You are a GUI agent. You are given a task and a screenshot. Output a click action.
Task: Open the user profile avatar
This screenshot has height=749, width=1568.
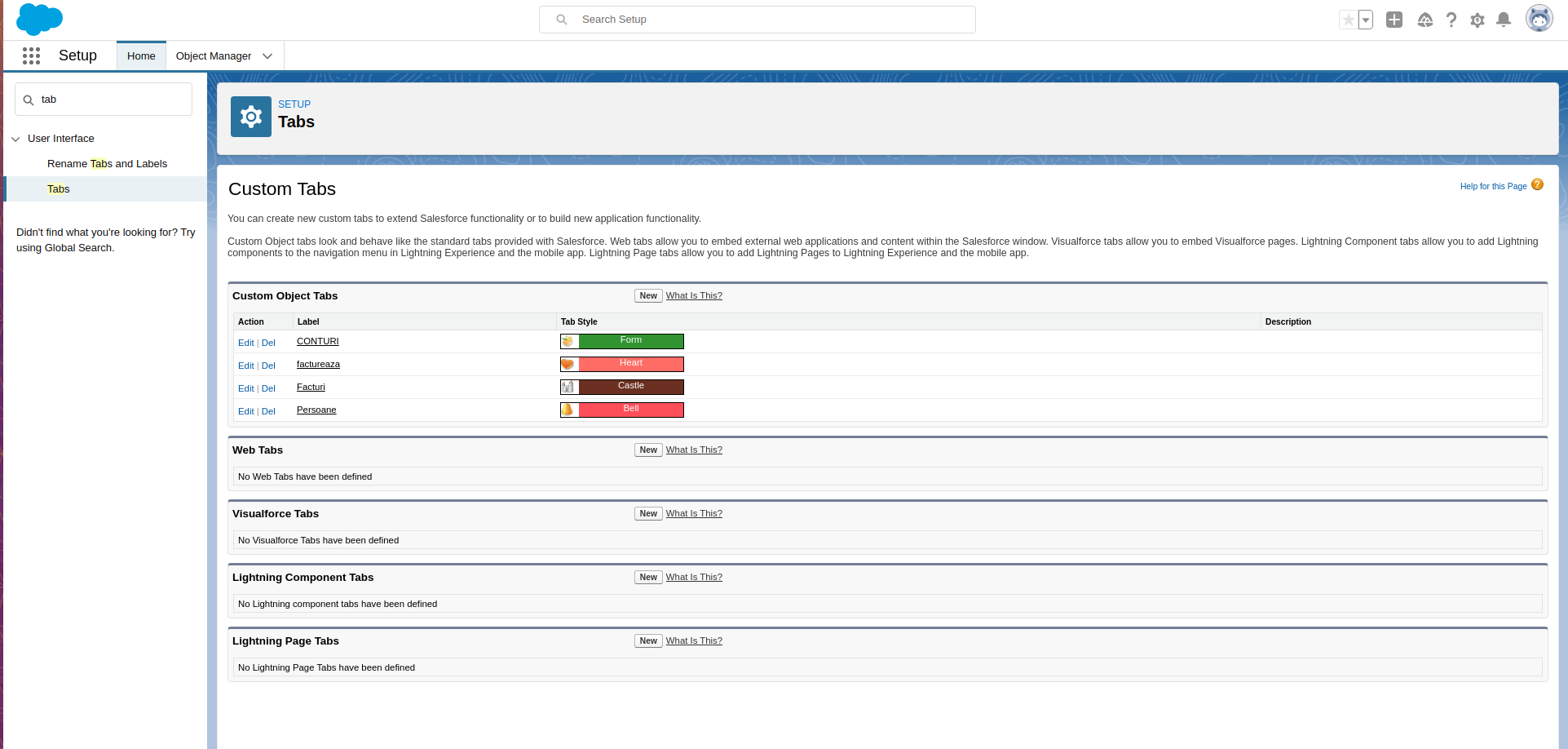point(1539,19)
